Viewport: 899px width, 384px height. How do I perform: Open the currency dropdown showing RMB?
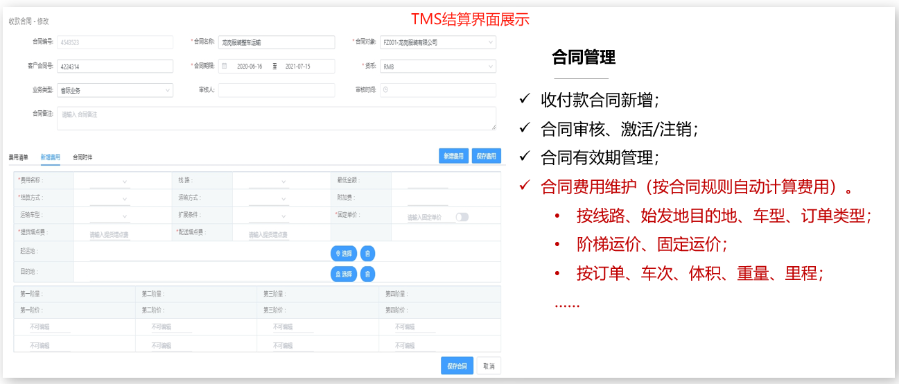(438, 66)
